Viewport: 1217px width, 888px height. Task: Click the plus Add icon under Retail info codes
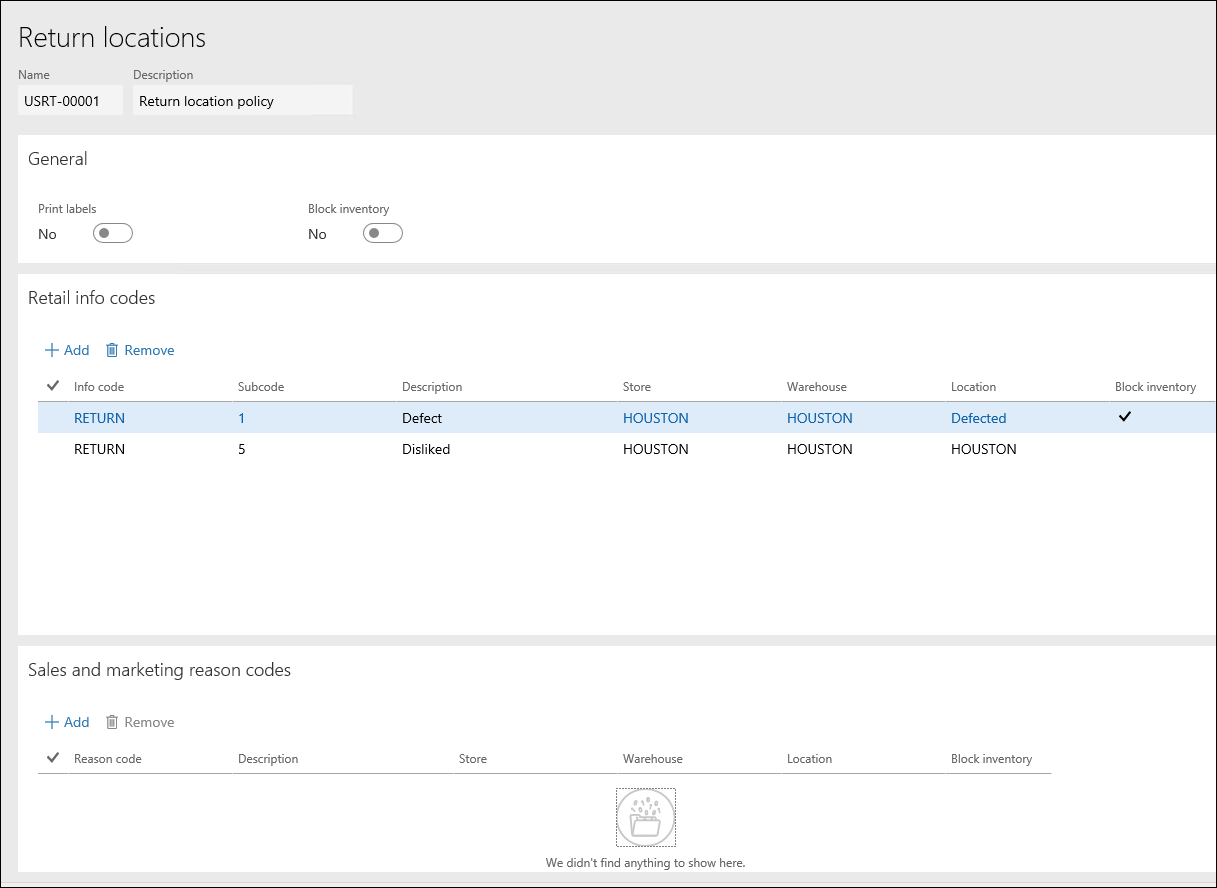pyautogui.click(x=52, y=350)
